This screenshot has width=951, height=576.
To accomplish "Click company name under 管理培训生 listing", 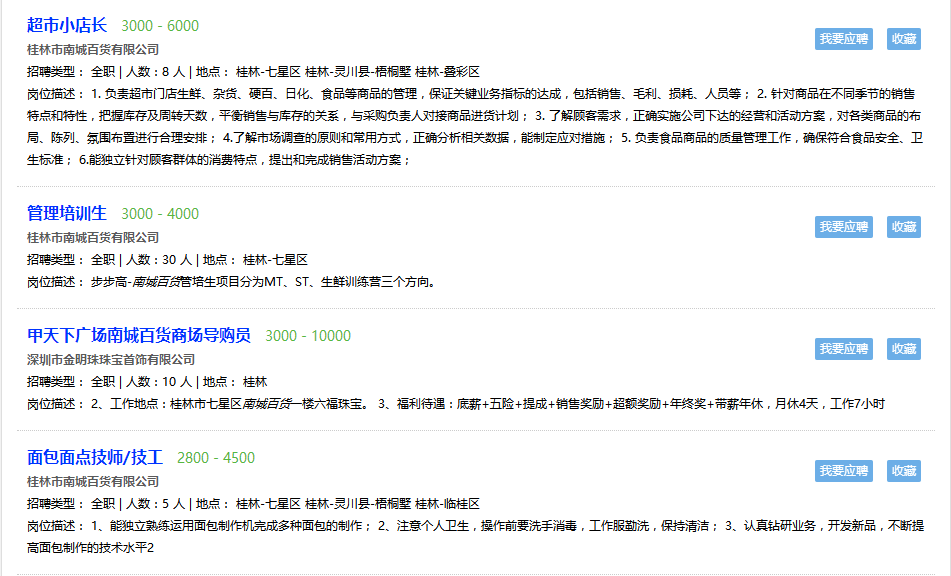I will click(93, 237).
